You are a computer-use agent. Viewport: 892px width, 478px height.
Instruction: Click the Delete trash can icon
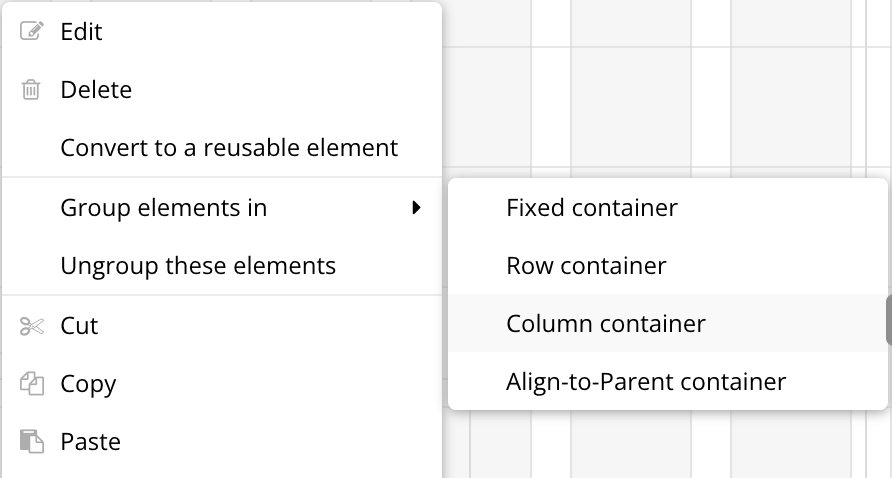[x=31, y=89]
